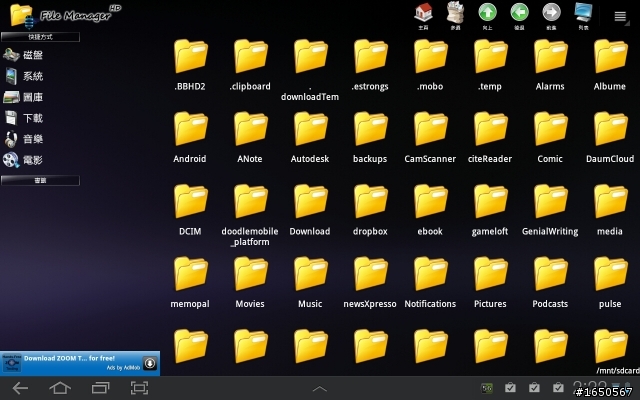Open the 磁盤 disk shortcut
The width and height of the screenshot is (640, 400).
[x=23, y=55]
